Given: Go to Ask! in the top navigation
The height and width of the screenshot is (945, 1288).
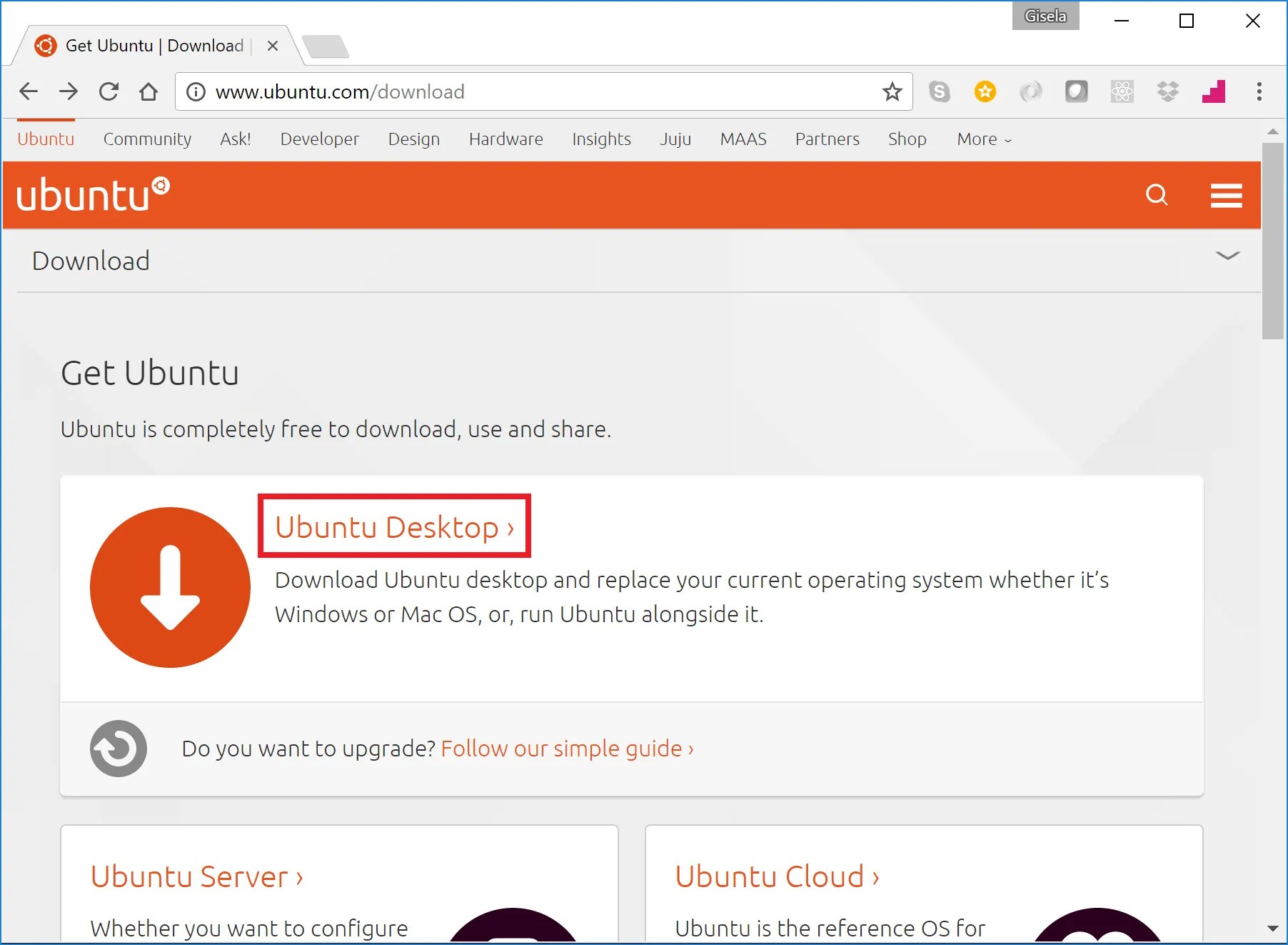Looking at the screenshot, I should click(x=236, y=139).
